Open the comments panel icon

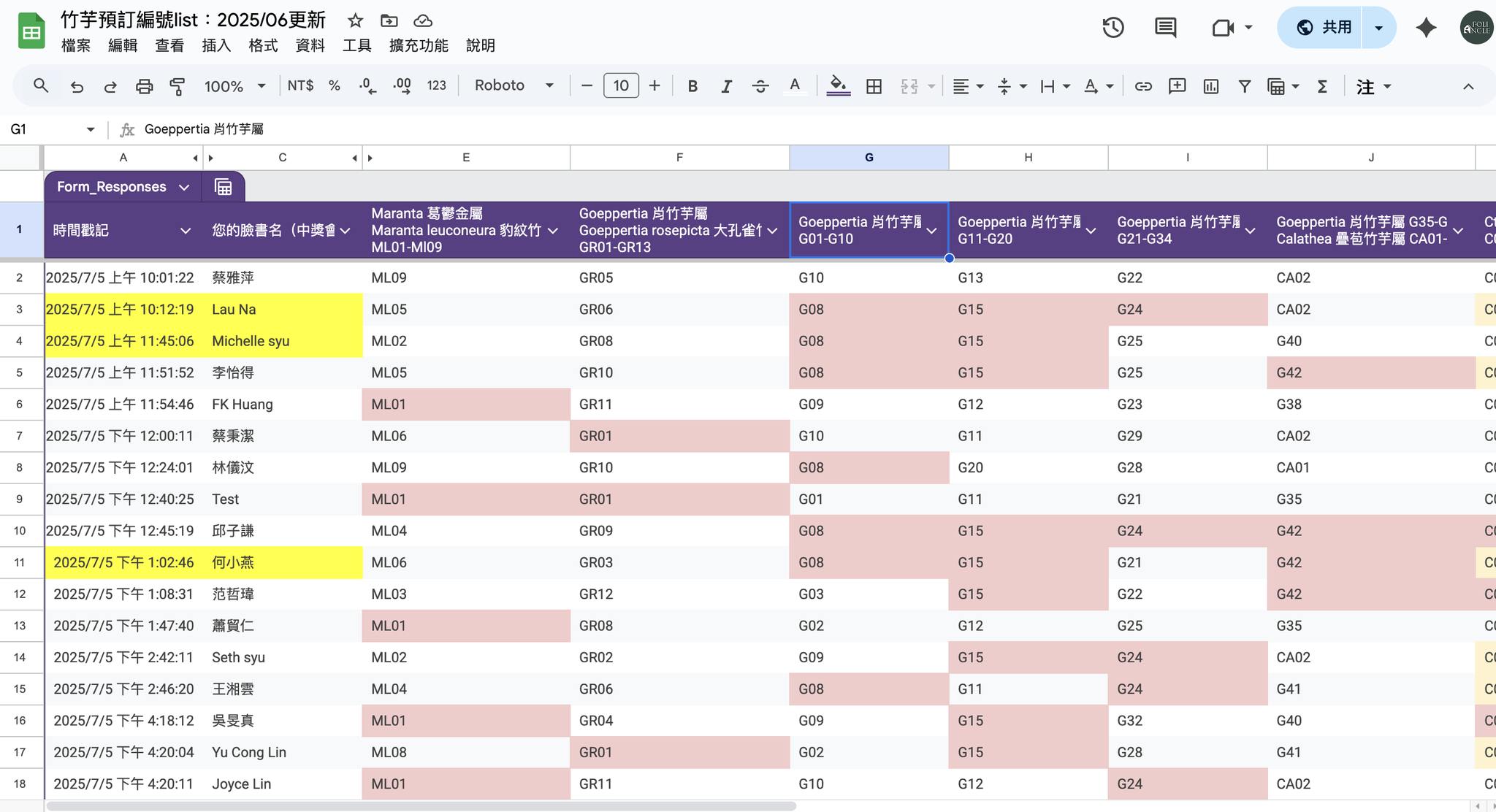tap(1165, 28)
